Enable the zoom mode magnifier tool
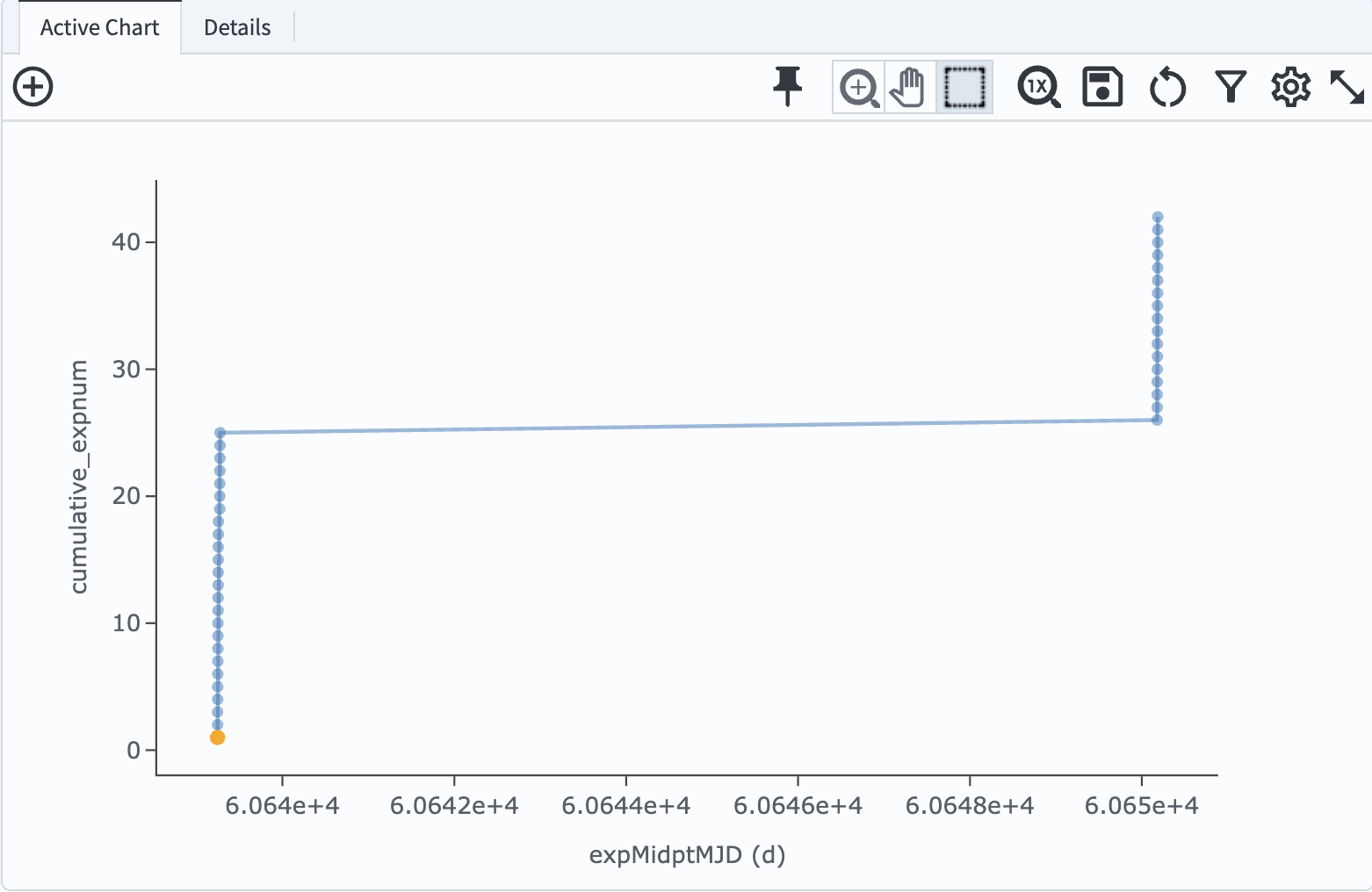Image resolution: width=1372 pixels, height=892 pixels. tap(858, 87)
